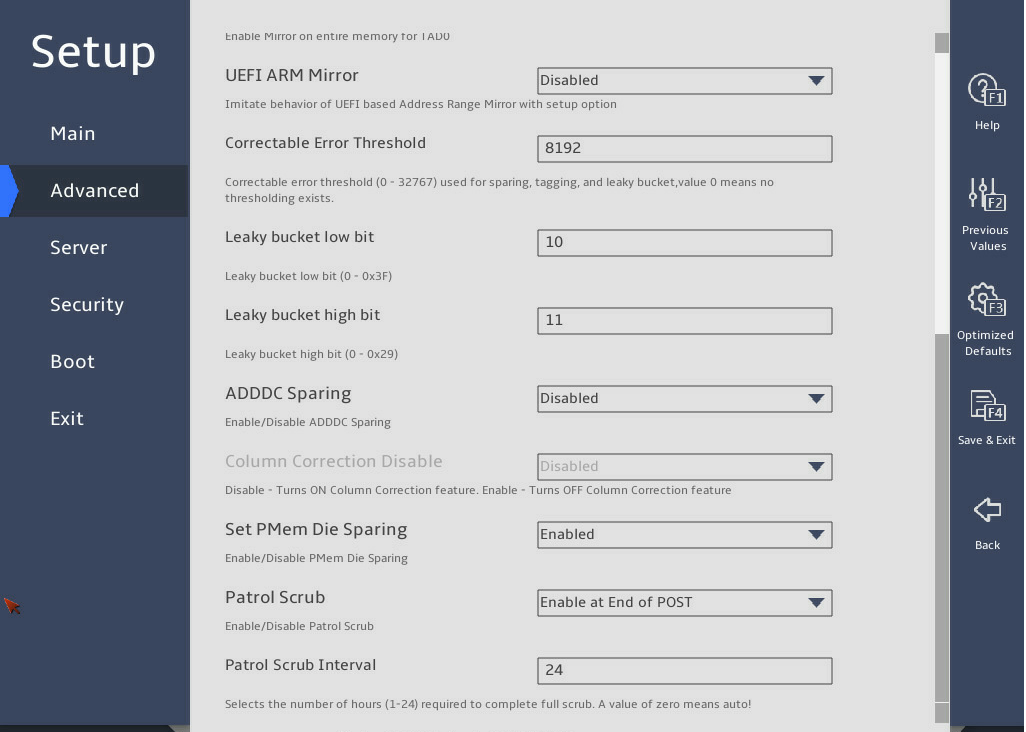Load Optimized Defaults gear icon

(x=986, y=300)
